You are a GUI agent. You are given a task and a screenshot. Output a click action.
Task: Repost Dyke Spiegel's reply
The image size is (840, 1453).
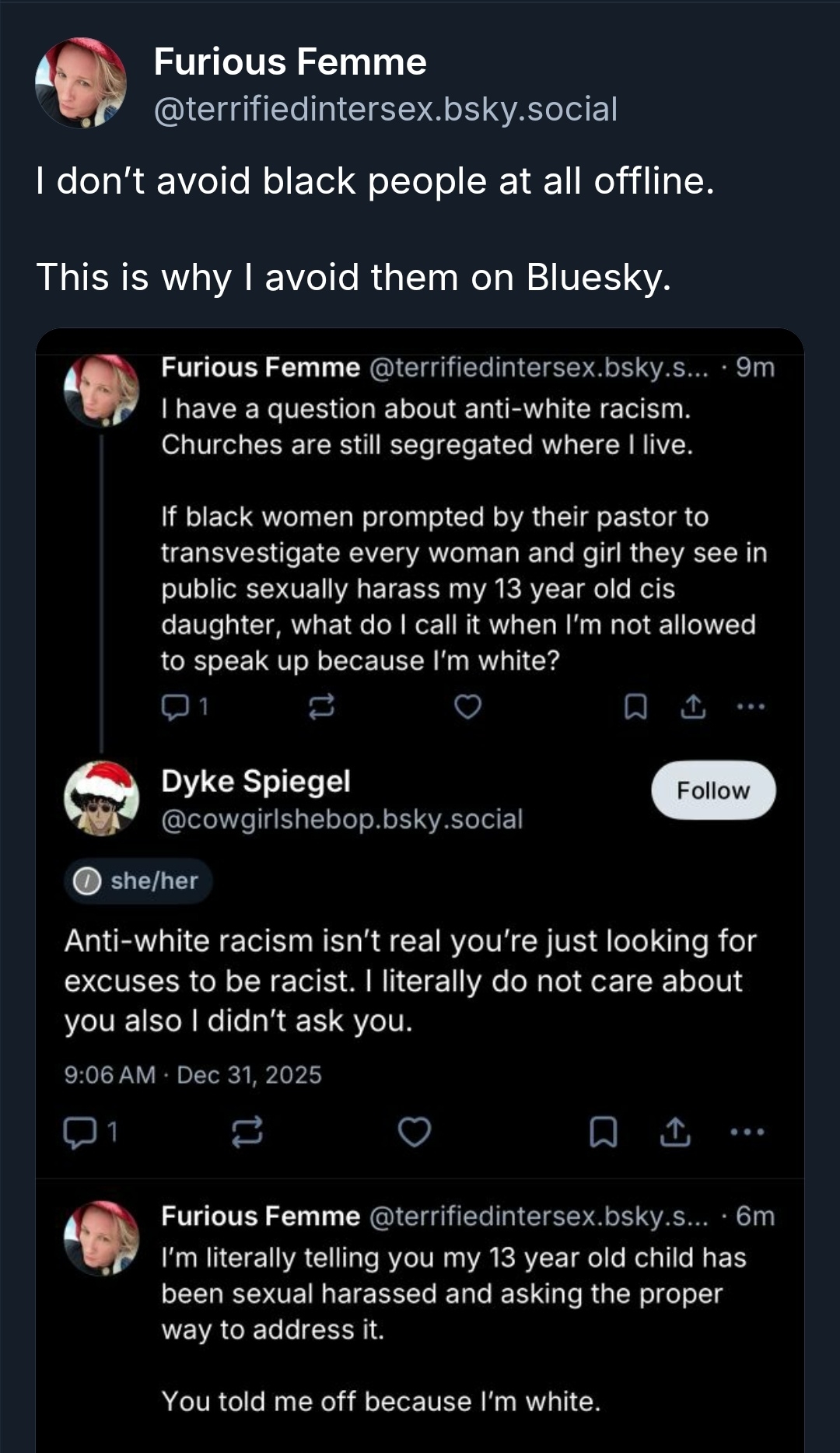pos(247,1132)
